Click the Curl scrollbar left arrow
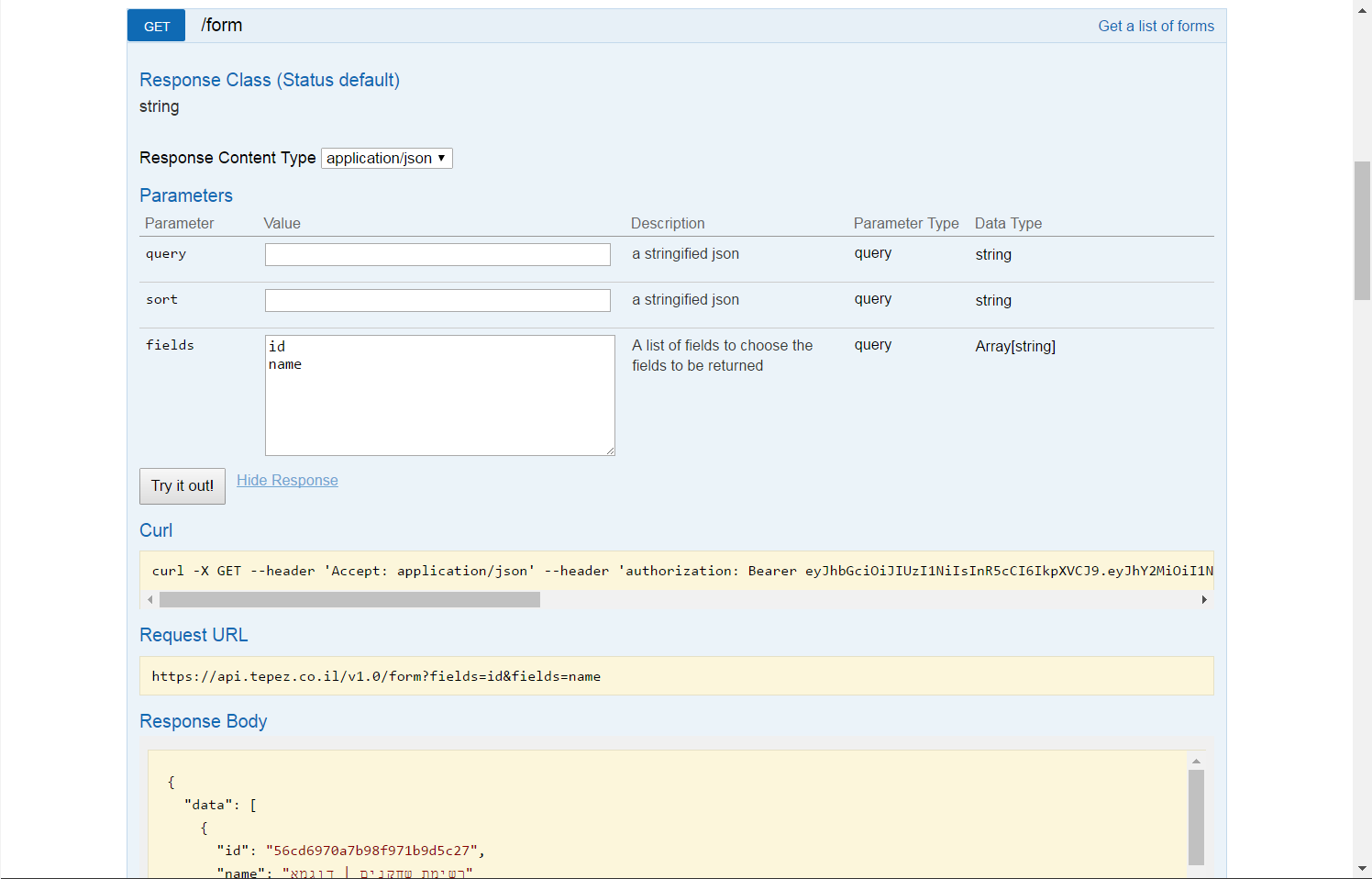Image resolution: width=1372 pixels, height=879 pixels. (150, 599)
